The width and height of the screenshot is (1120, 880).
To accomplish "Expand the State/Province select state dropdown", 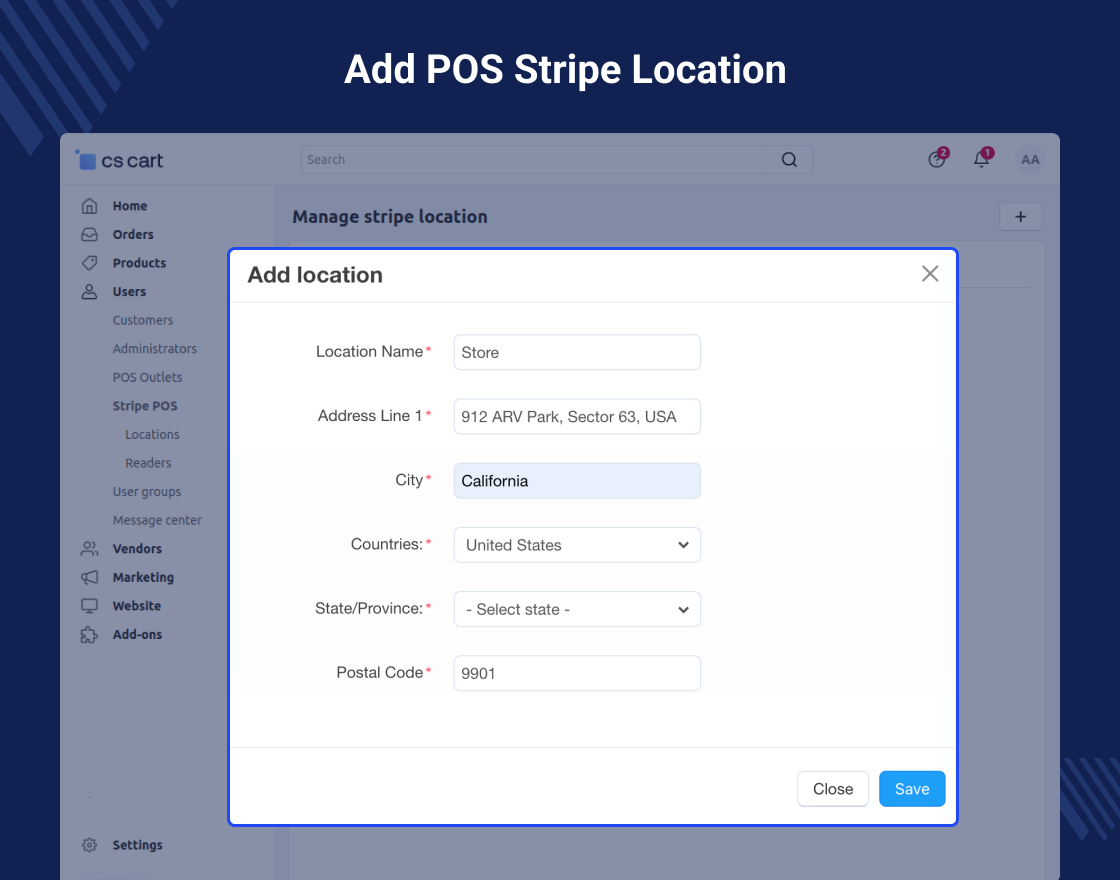I will (x=577, y=609).
